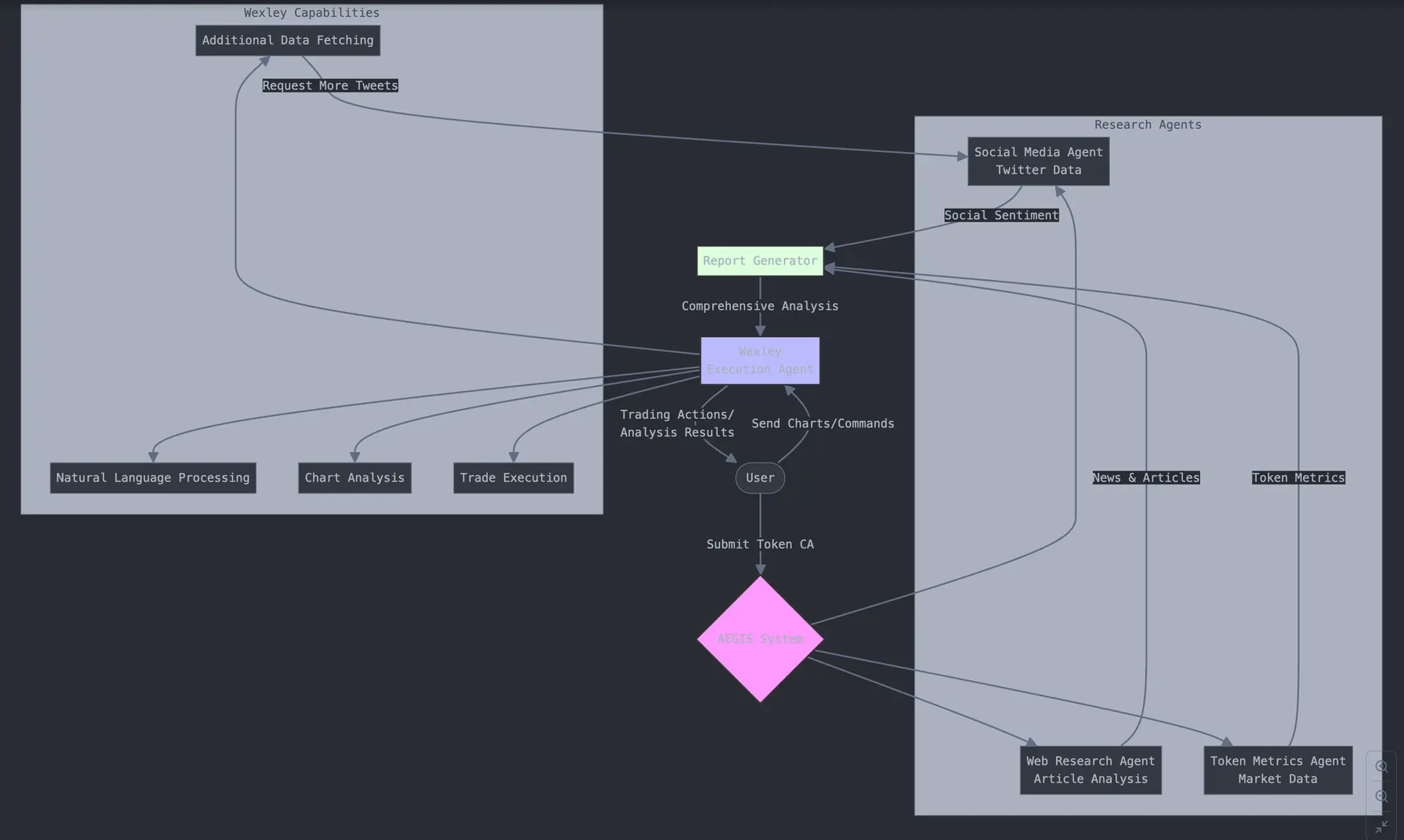Click the Token Metrics Agent node

pyautogui.click(x=1277, y=770)
